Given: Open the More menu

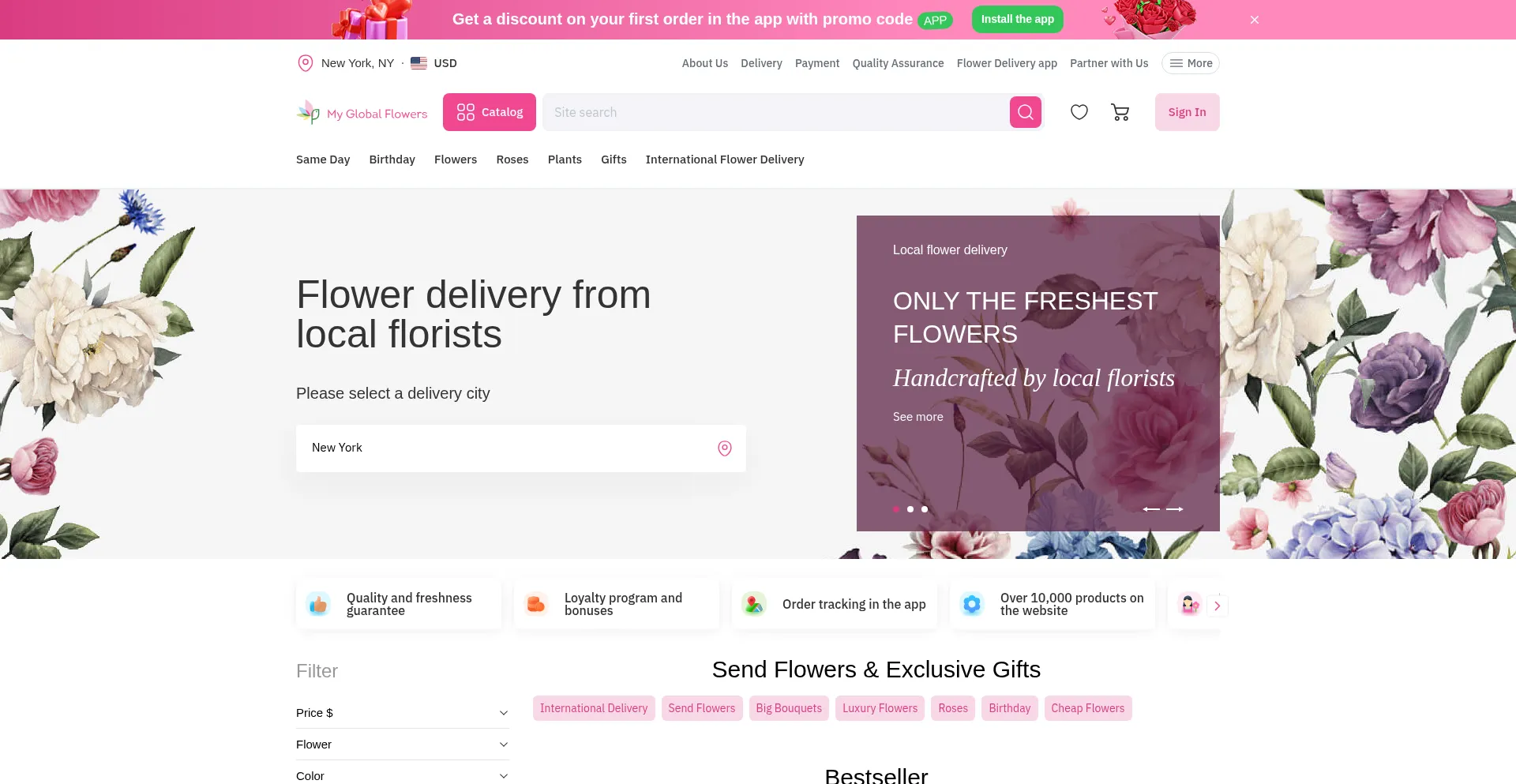Looking at the screenshot, I should coord(1190,63).
